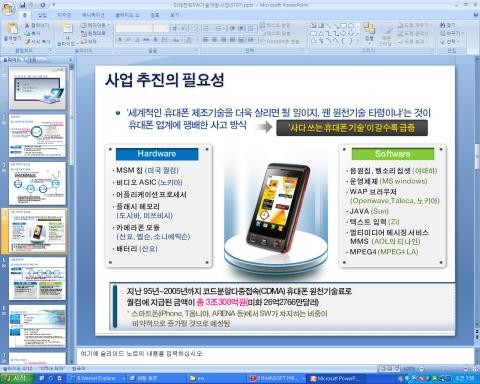The width and height of the screenshot is (480, 384).
Task: Toggle Align Text Right in paragraph group
Action: (x=224, y=40)
